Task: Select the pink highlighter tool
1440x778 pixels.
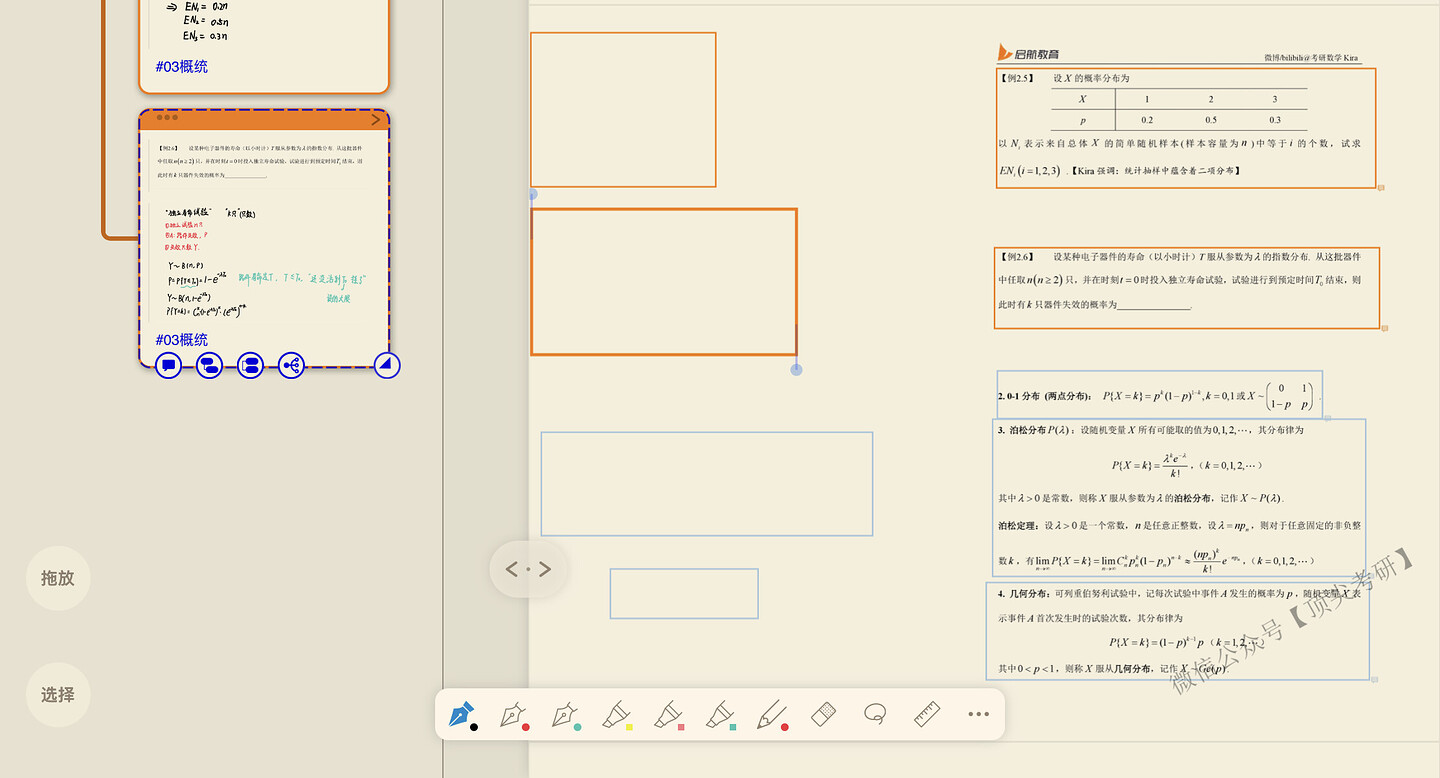Action: click(x=669, y=715)
